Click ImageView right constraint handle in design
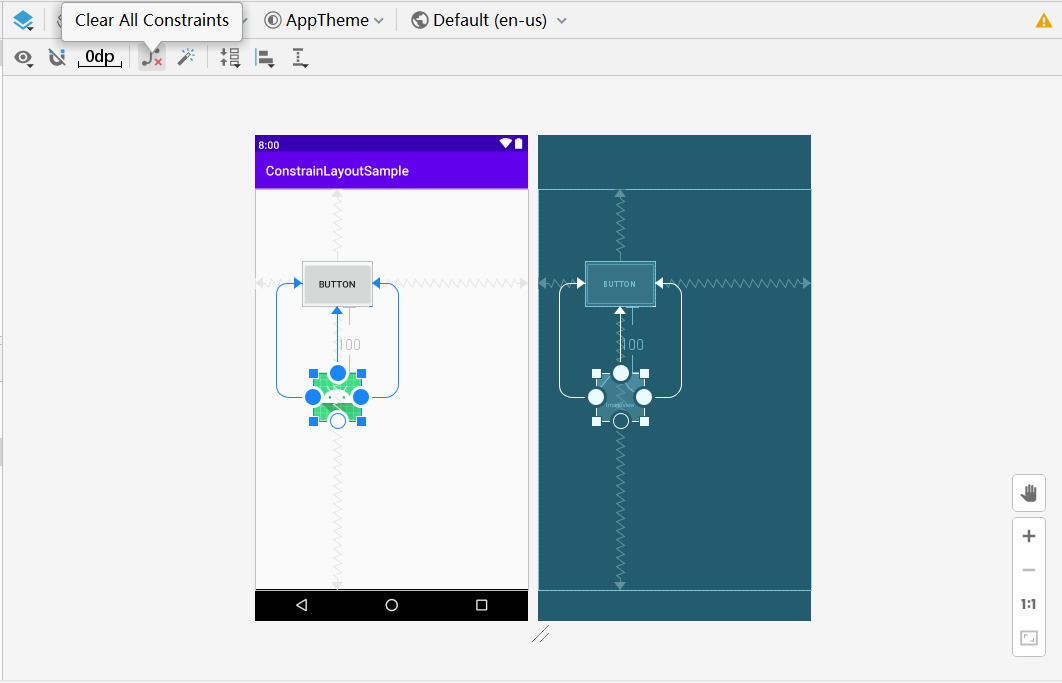Viewport: 1062px width, 683px height. (361, 397)
